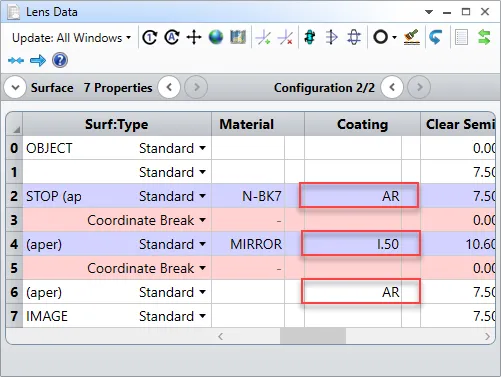Select the AR coating cell in row 2

[359, 196]
